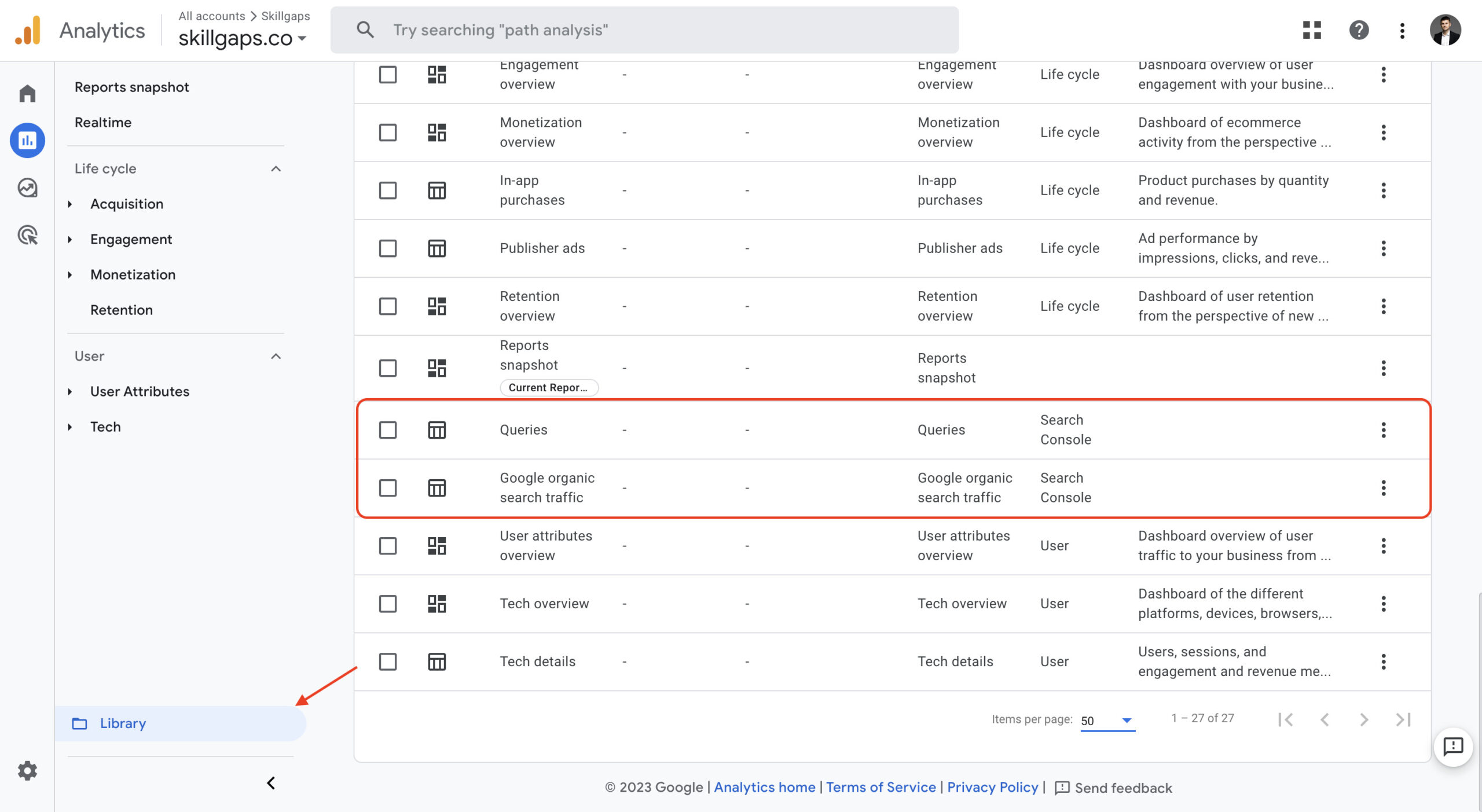This screenshot has width=1482, height=812.
Task: Open more options for Tech details row
Action: coord(1383,662)
